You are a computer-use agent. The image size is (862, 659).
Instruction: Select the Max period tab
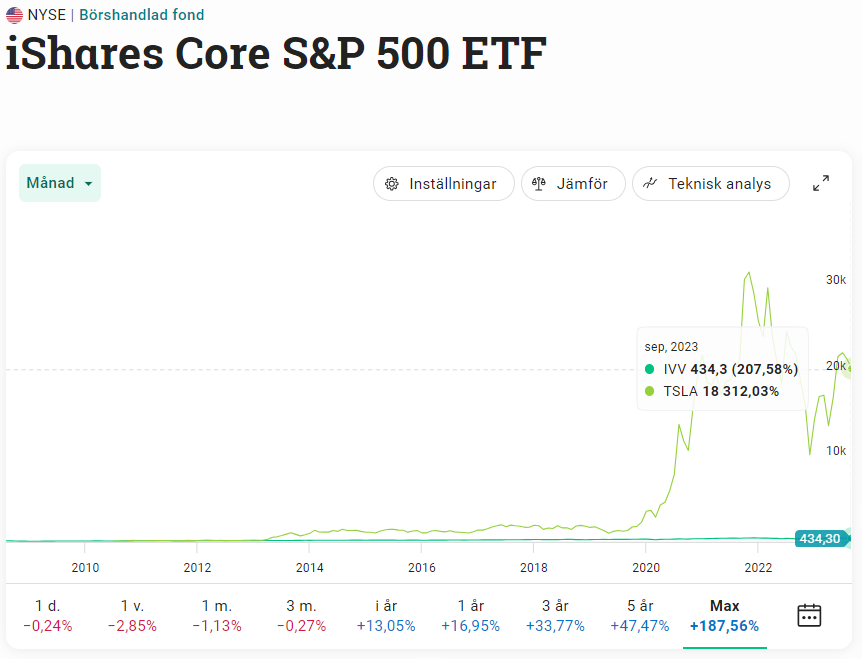pos(724,615)
